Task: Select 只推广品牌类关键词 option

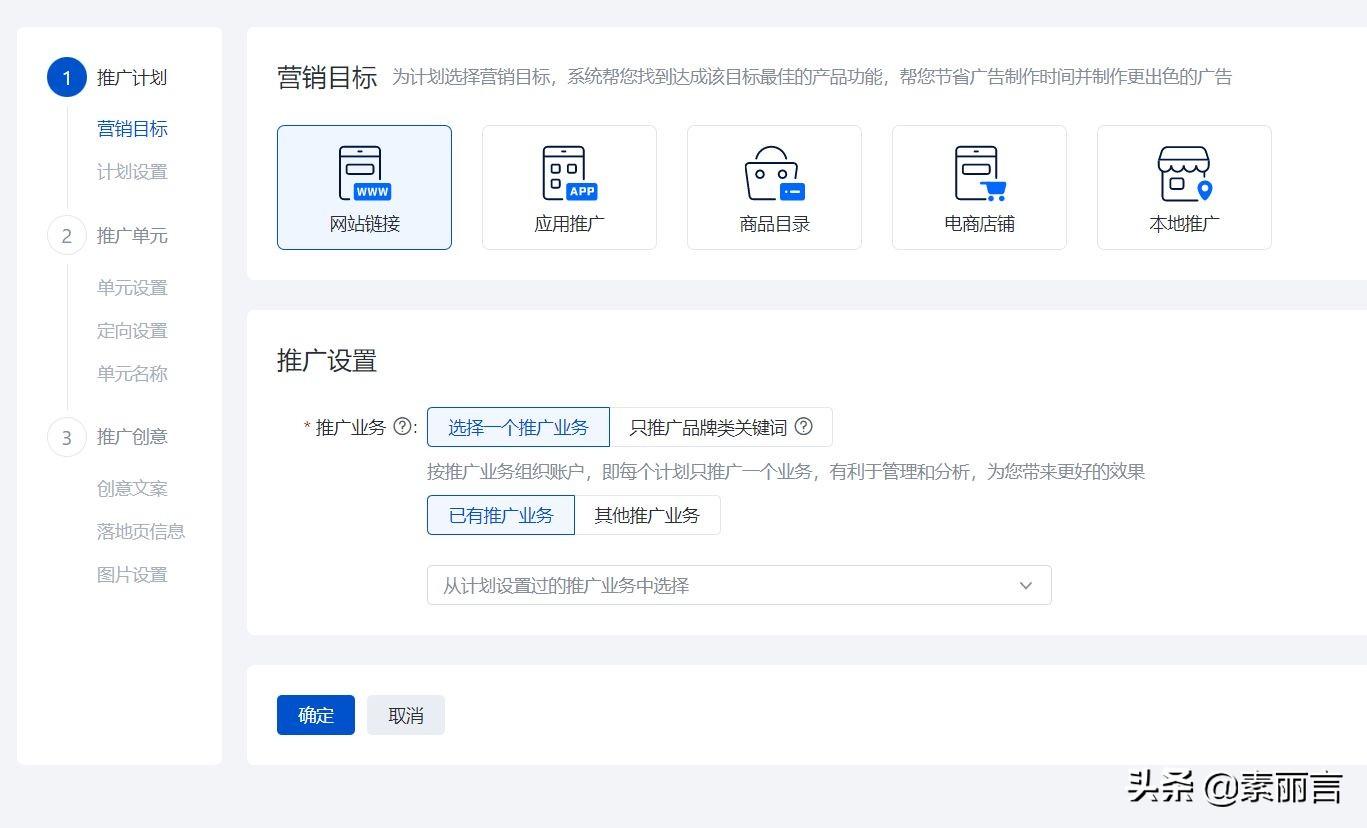Action: [x=721, y=427]
